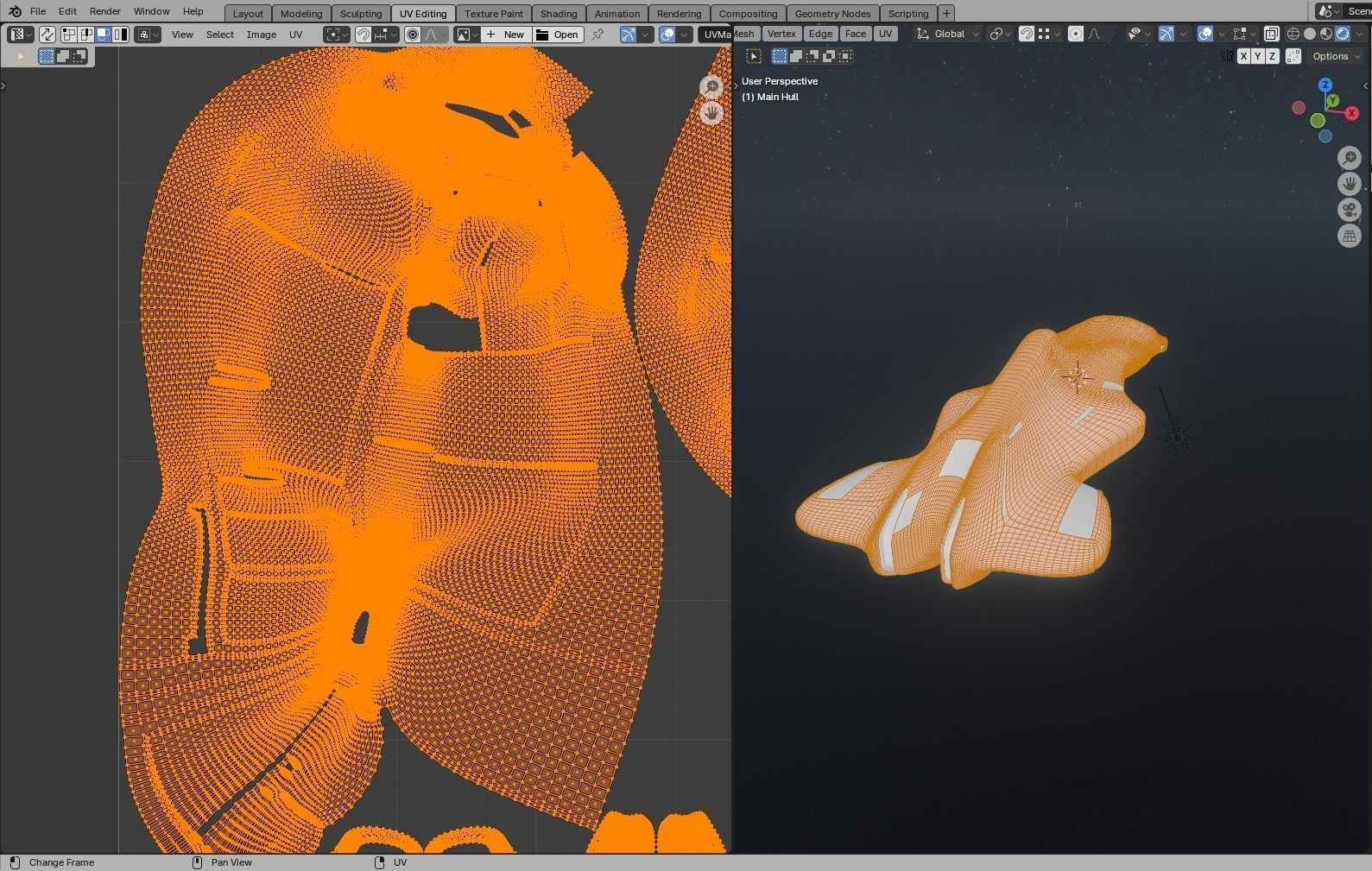Open UV editor snap options dropdown
This screenshot has height=871, width=1372.
tap(386, 35)
